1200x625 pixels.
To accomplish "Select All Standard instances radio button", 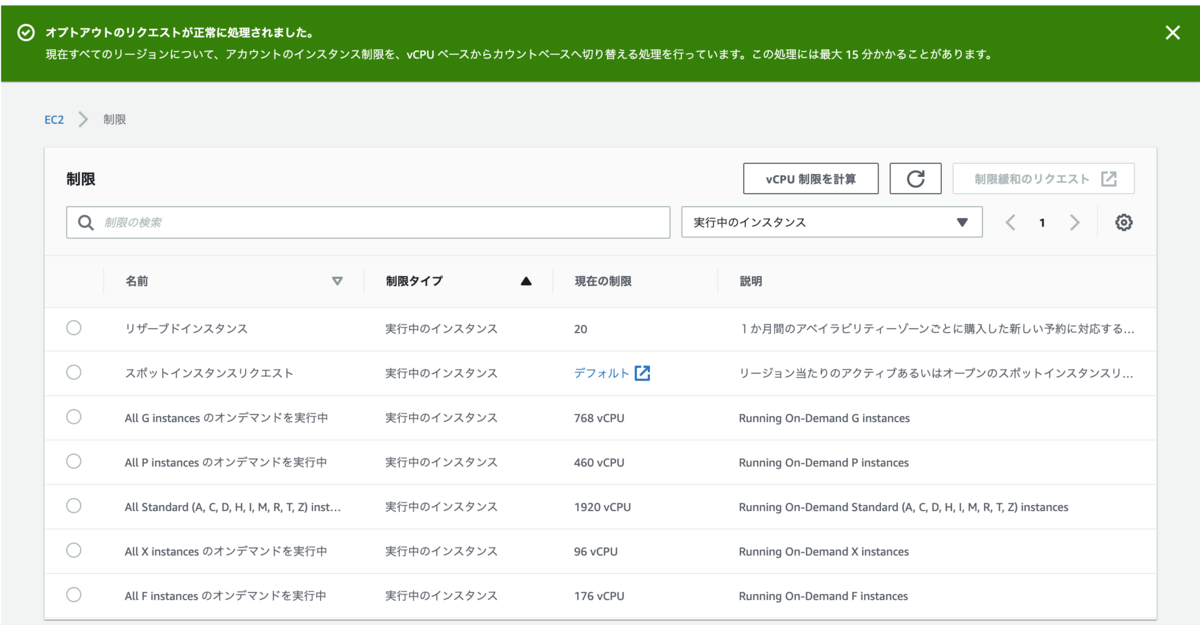I will [74, 506].
